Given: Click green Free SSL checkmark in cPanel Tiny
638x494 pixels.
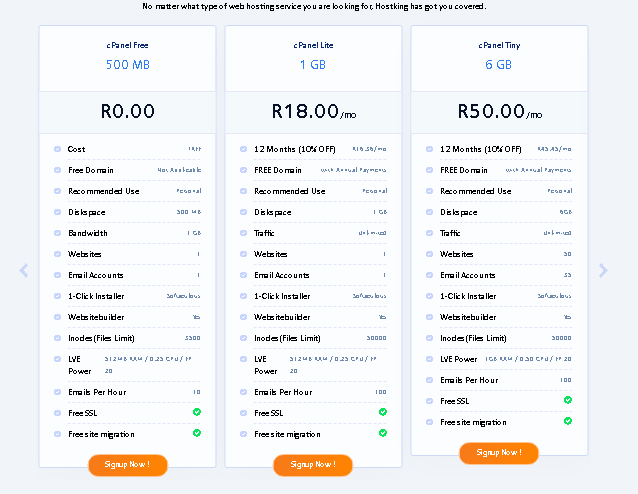Looking at the screenshot, I should tap(568, 400).
